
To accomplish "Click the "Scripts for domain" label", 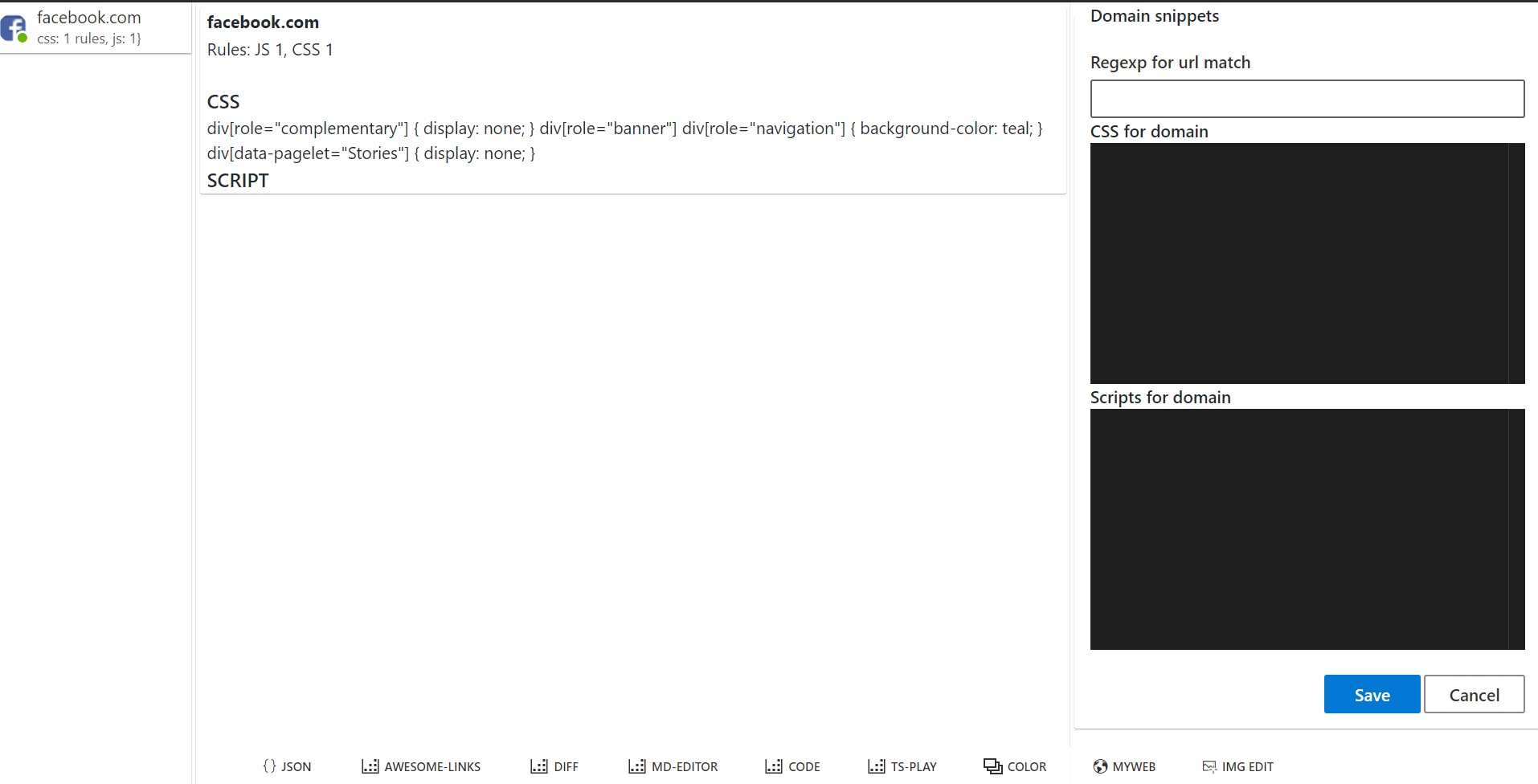I will pos(1160,398).
